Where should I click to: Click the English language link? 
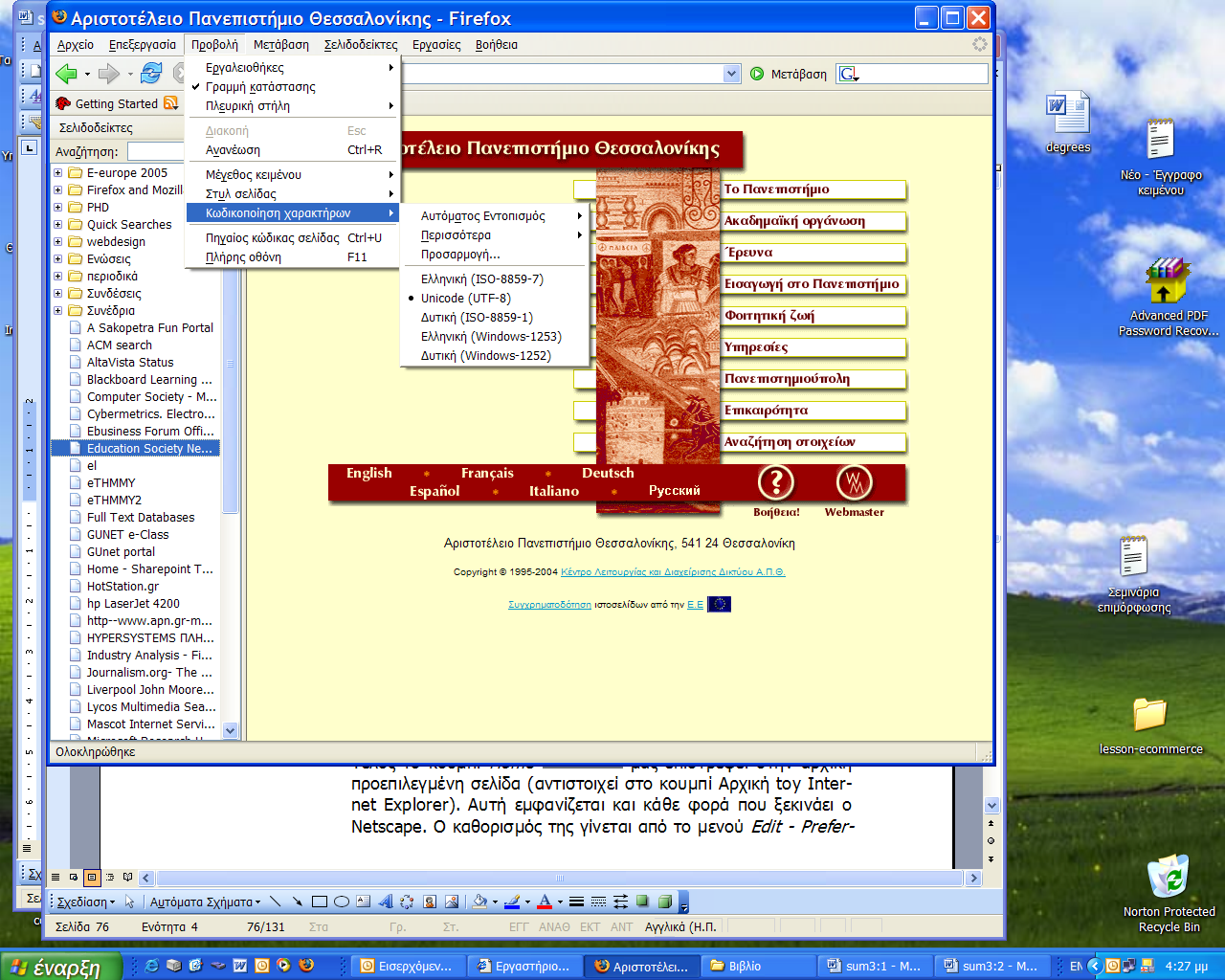coord(369,473)
